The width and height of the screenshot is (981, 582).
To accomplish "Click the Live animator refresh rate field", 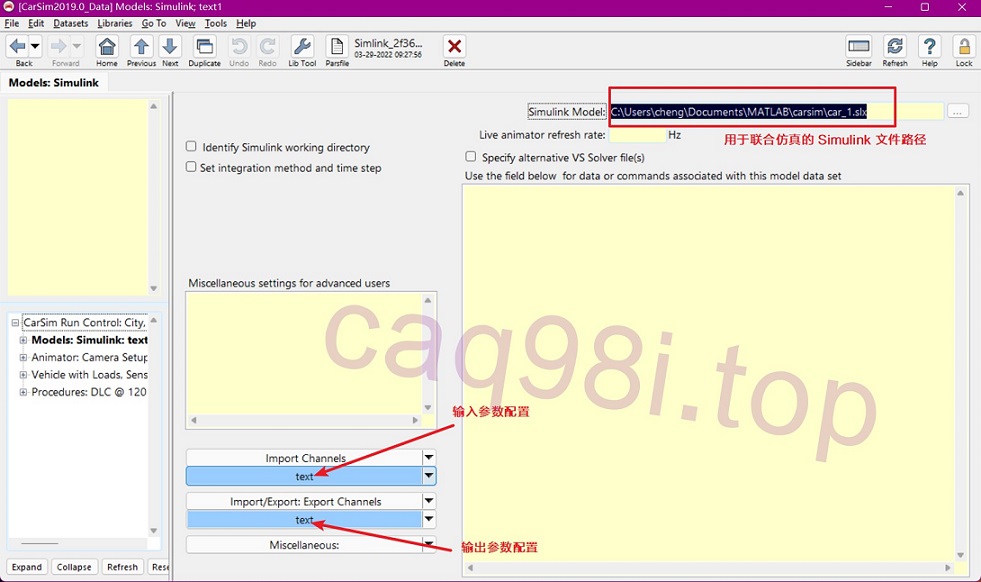I will 638,135.
